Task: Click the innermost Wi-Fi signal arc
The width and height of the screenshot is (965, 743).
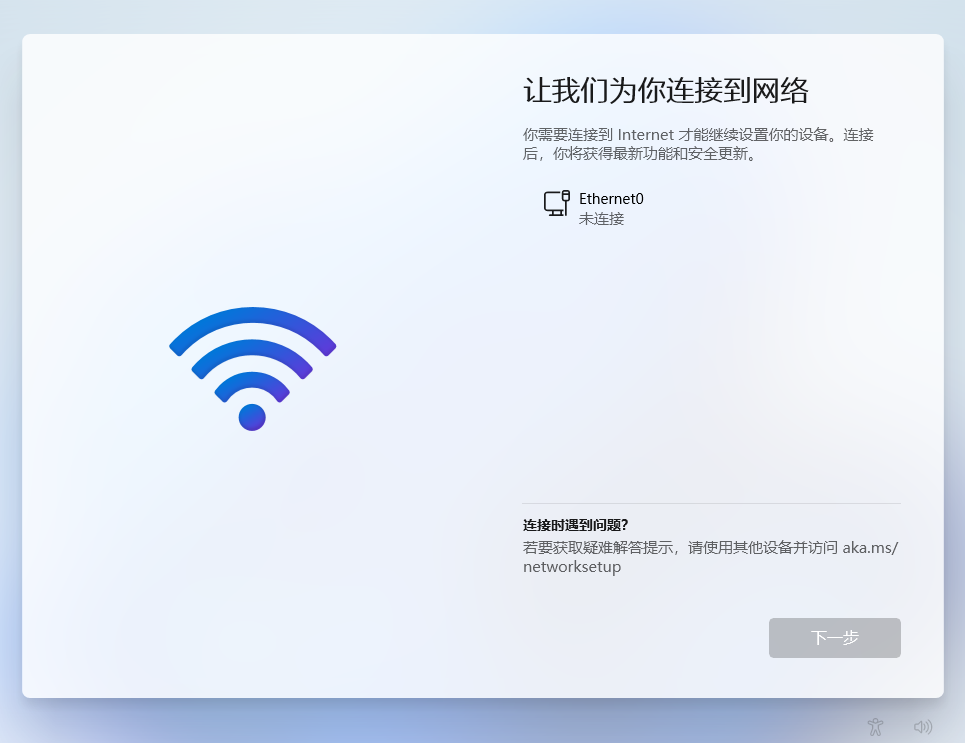Action: pos(252,384)
